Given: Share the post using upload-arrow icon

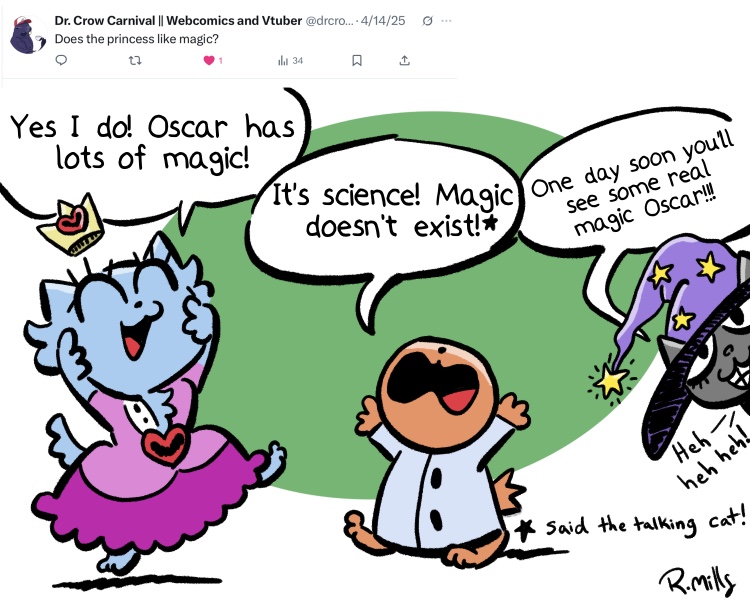Looking at the screenshot, I should [x=405, y=60].
